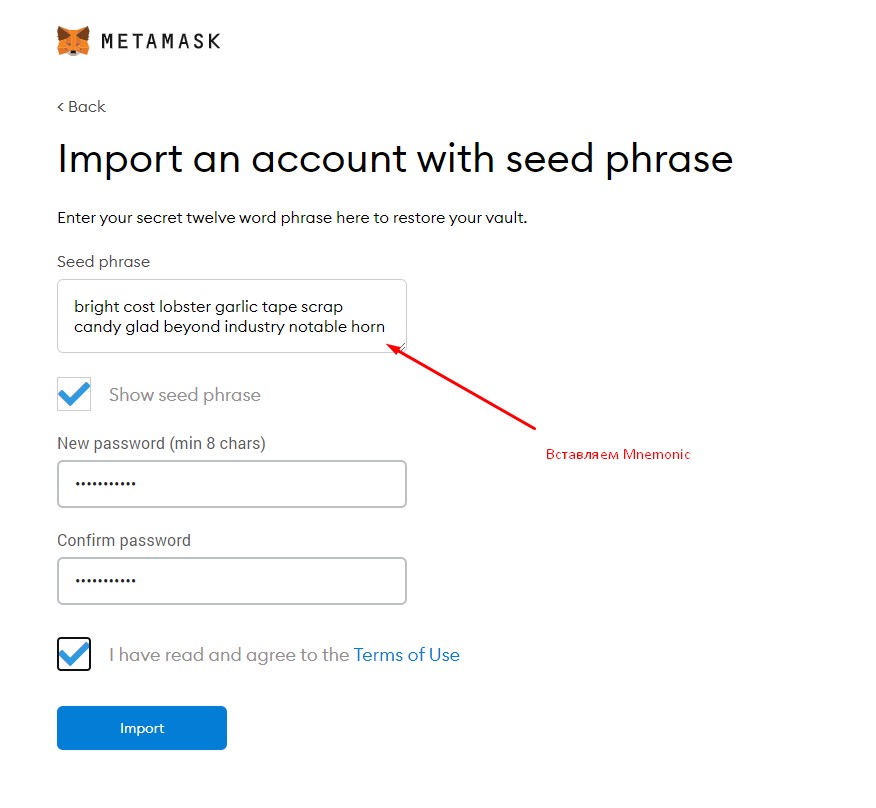Click the METAMASK wordmark text
The image size is (876, 808).
(x=160, y=41)
